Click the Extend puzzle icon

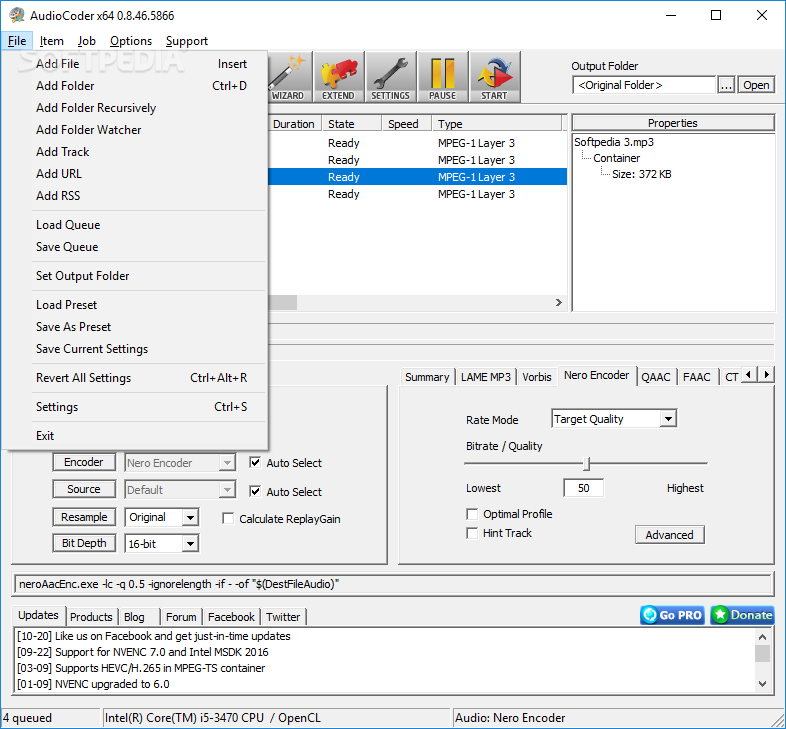click(338, 77)
